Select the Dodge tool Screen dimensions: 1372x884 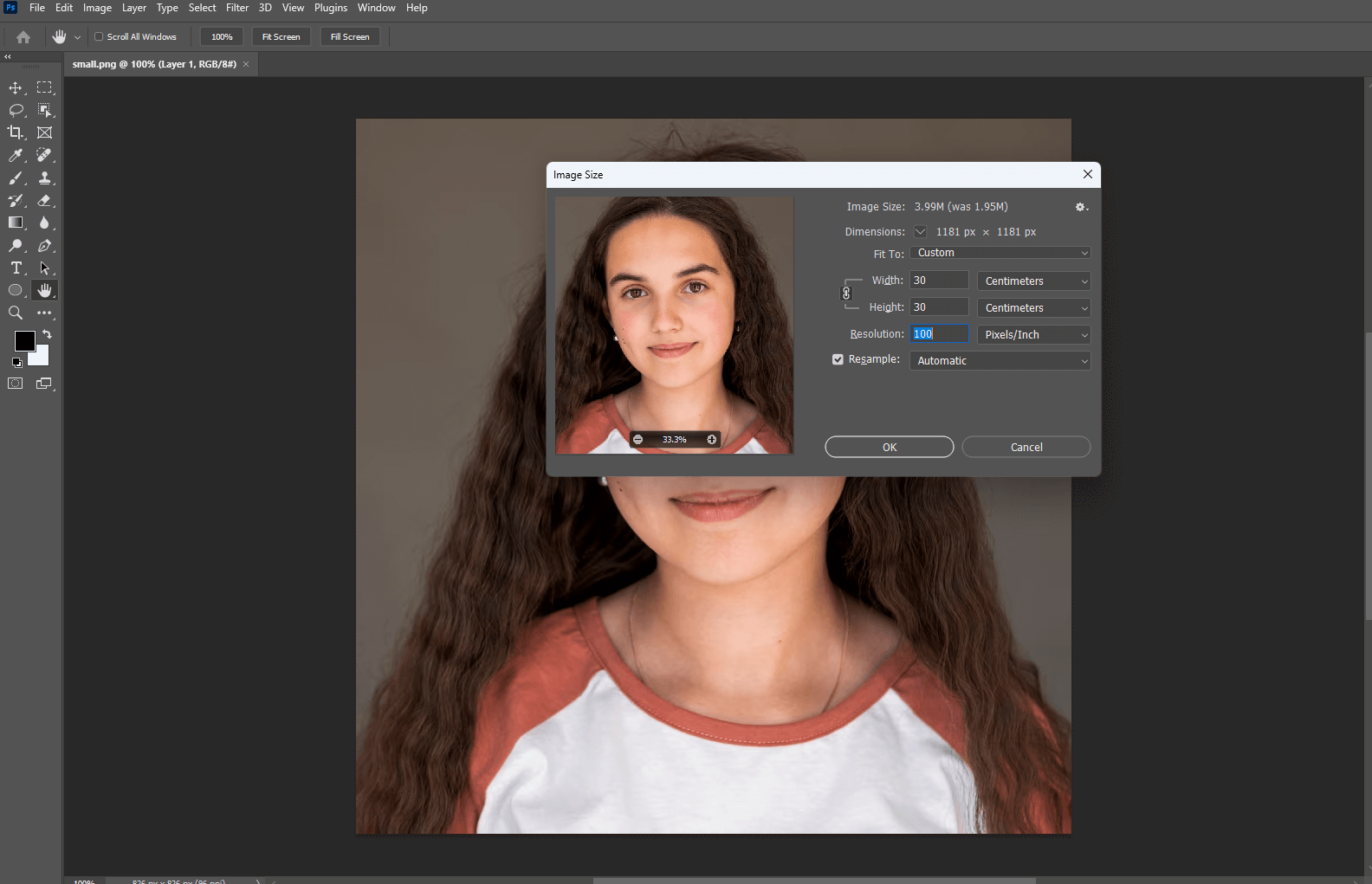point(16,246)
